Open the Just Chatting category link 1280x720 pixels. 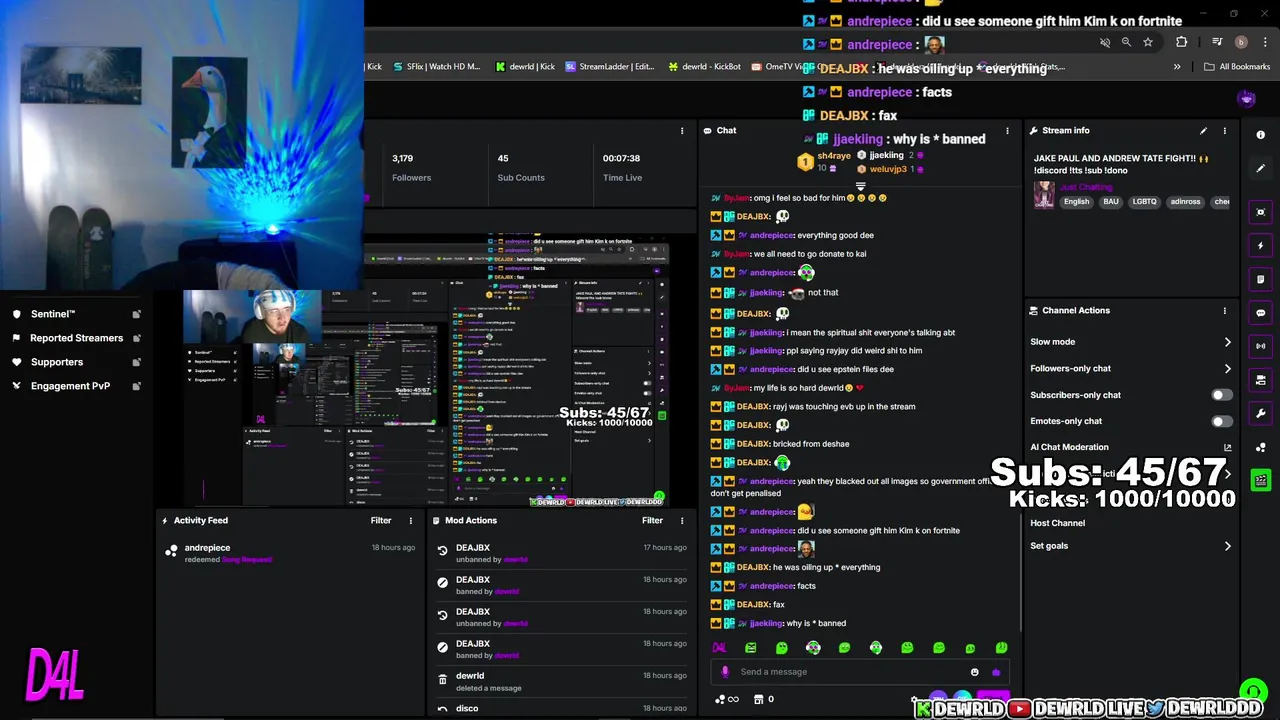coord(1085,187)
